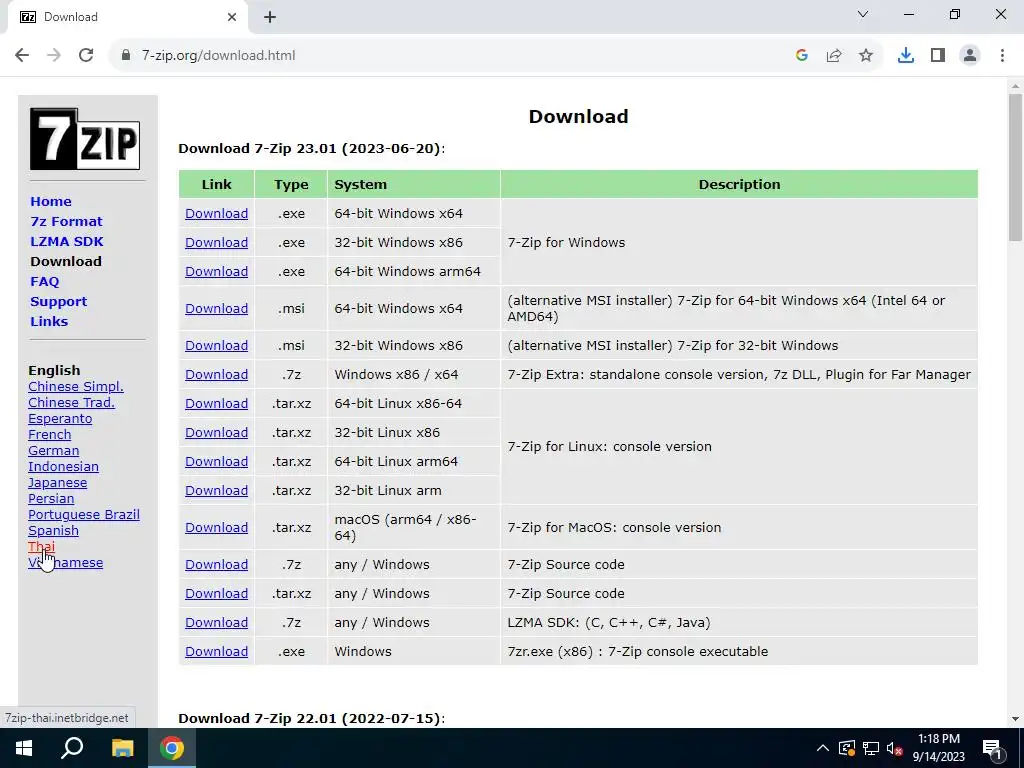1024x768 pixels.
Task: Switch language to Esperanto
Action: click(x=60, y=419)
